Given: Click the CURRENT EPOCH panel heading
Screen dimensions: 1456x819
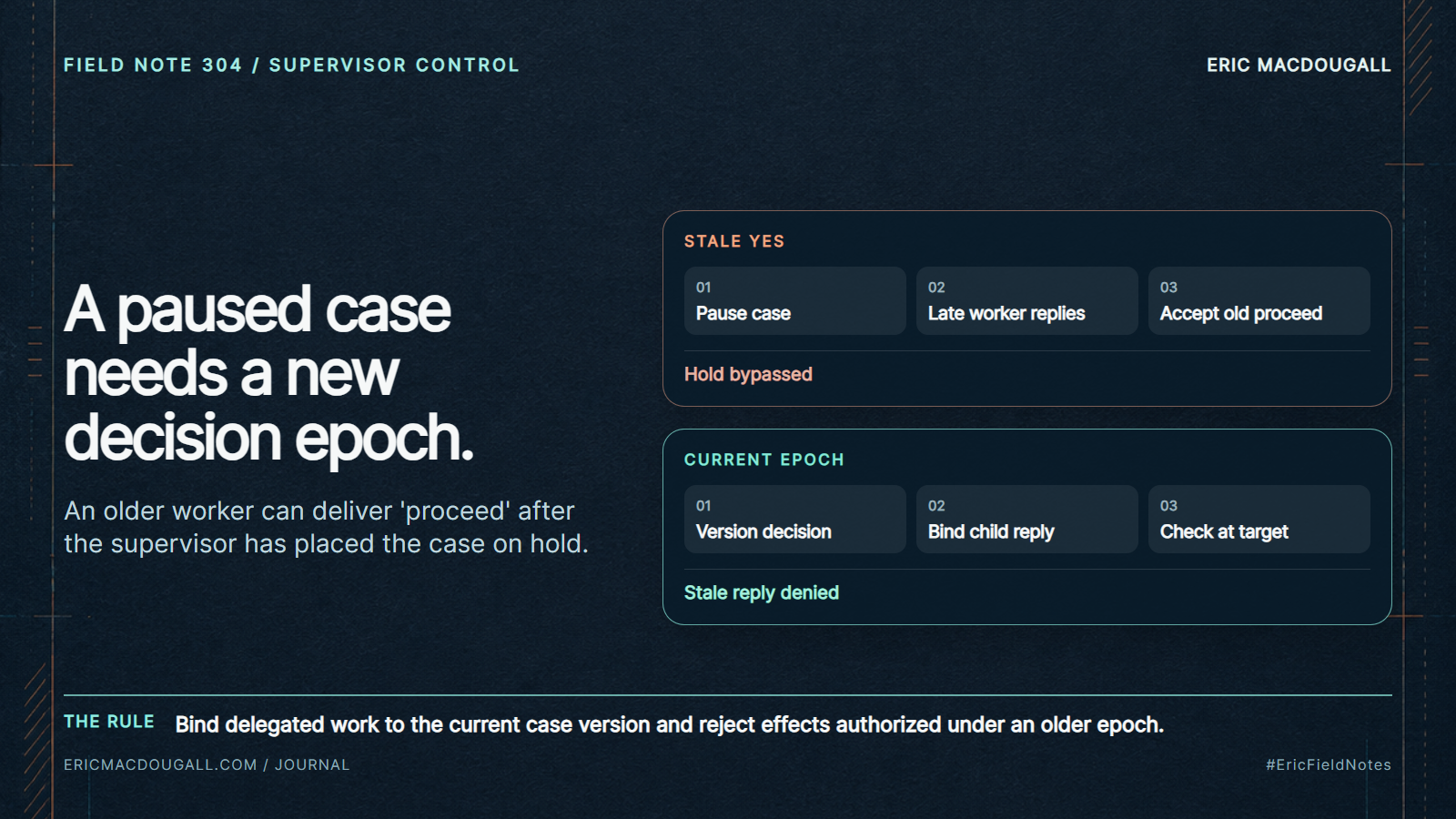Looking at the screenshot, I should (x=764, y=460).
